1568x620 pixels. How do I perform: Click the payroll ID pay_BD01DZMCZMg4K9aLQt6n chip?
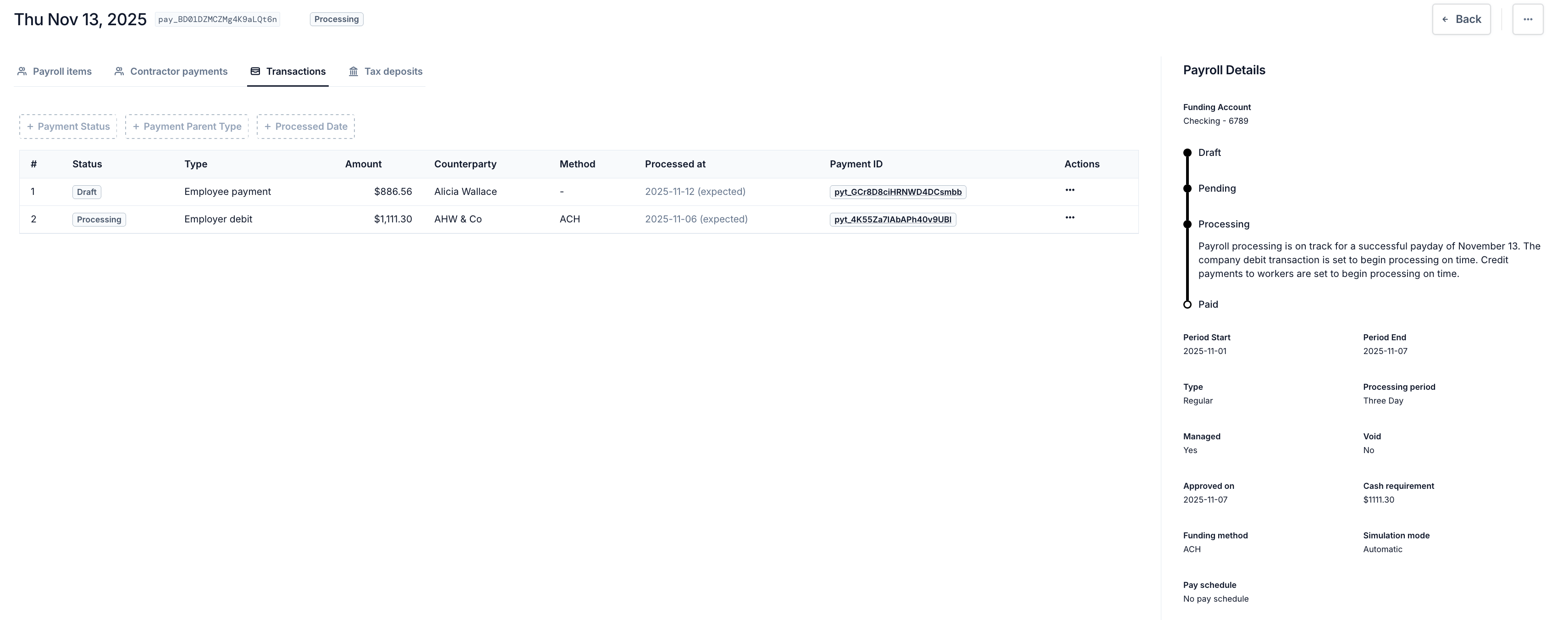(x=217, y=19)
